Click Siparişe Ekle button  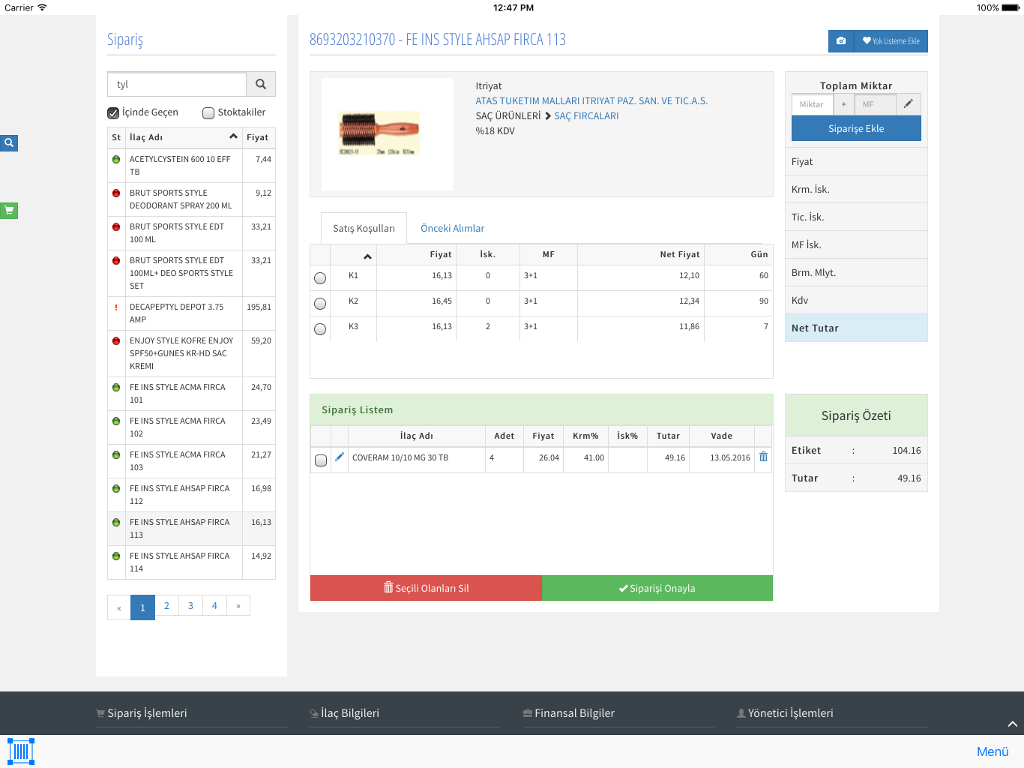pos(856,129)
